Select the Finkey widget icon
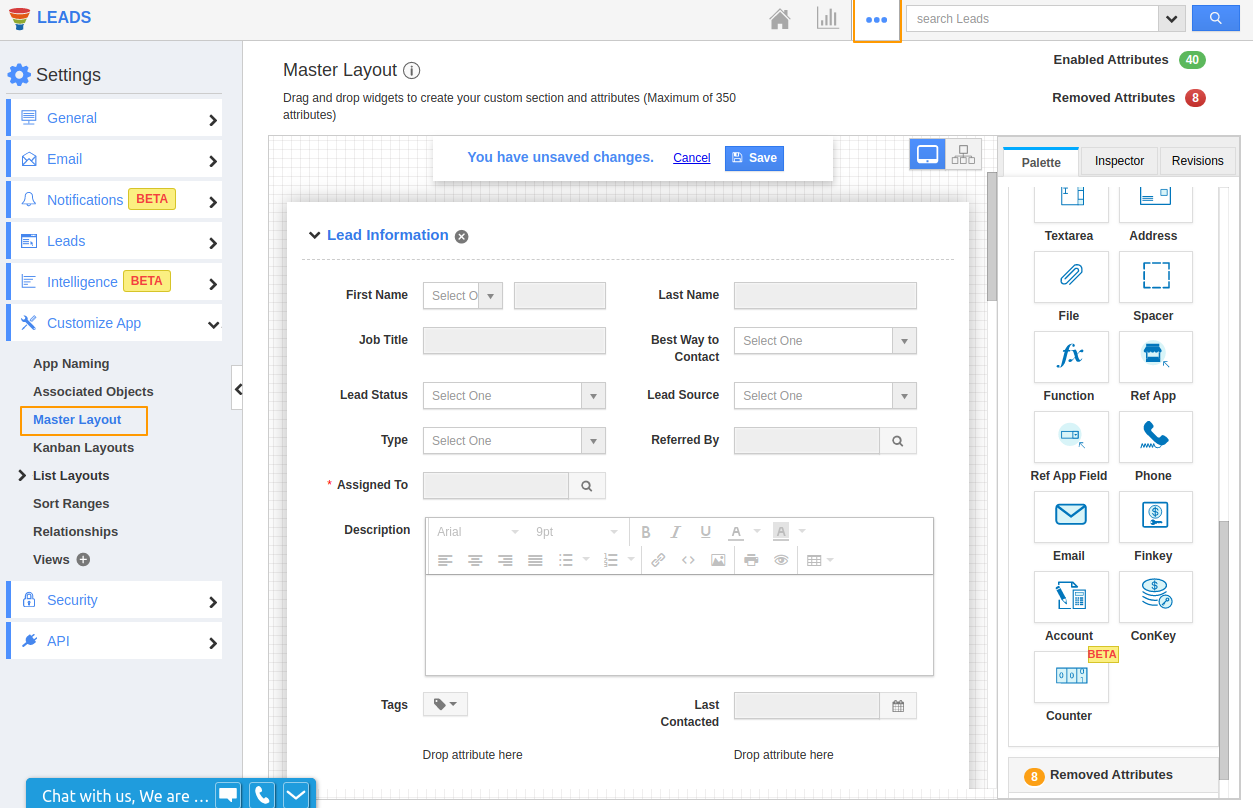The width and height of the screenshot is (1253, 808). point(1155,516)
